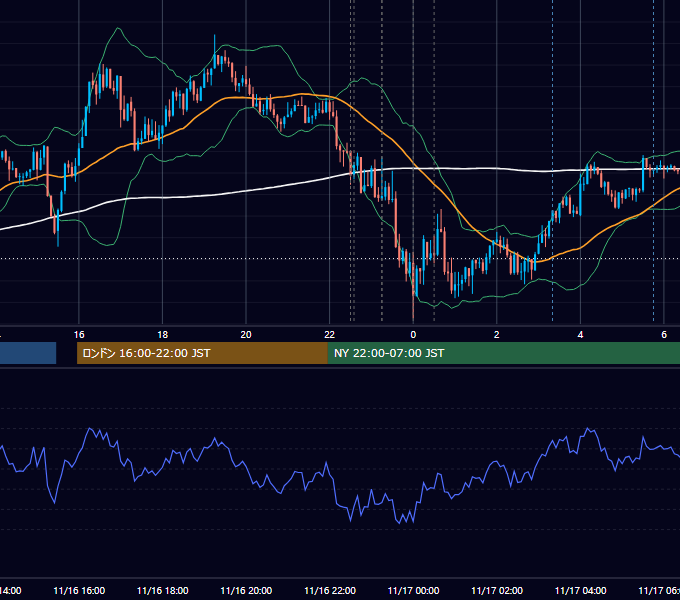
Task: Select the ロンドン 16:00-22:00 JST session bar
Action: click(202, 353)
